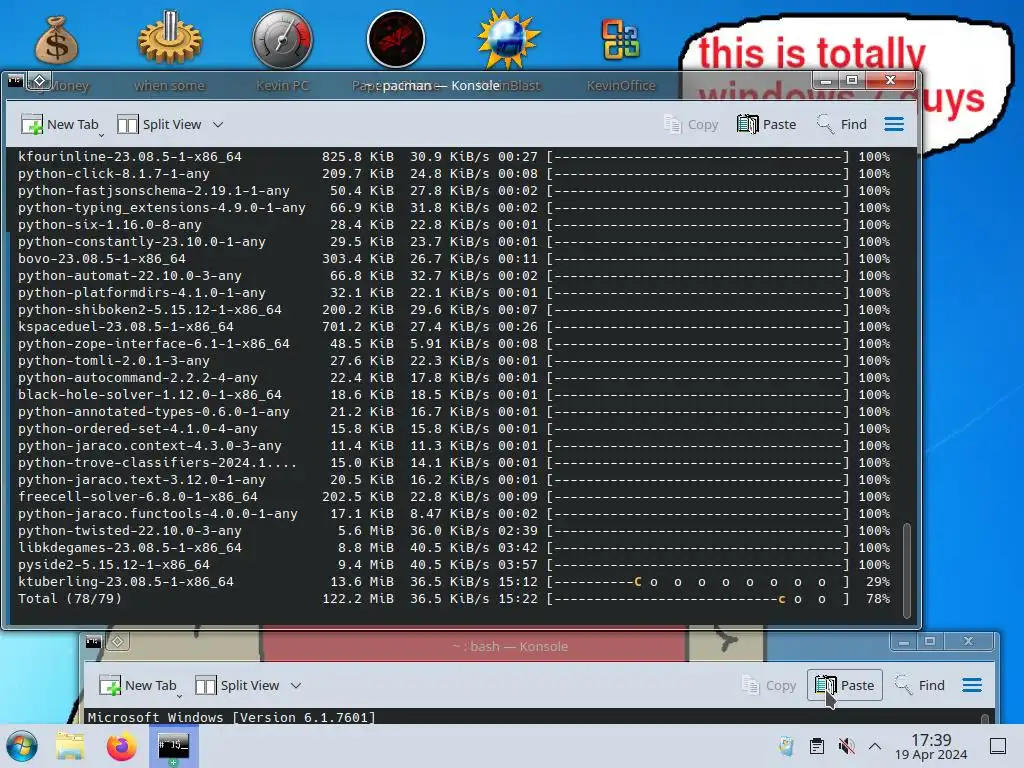Screen dimensions: 1024x768
Task: Click the Total (78/79) progress line
Action: pyautogui.click(x=454, y=598)
